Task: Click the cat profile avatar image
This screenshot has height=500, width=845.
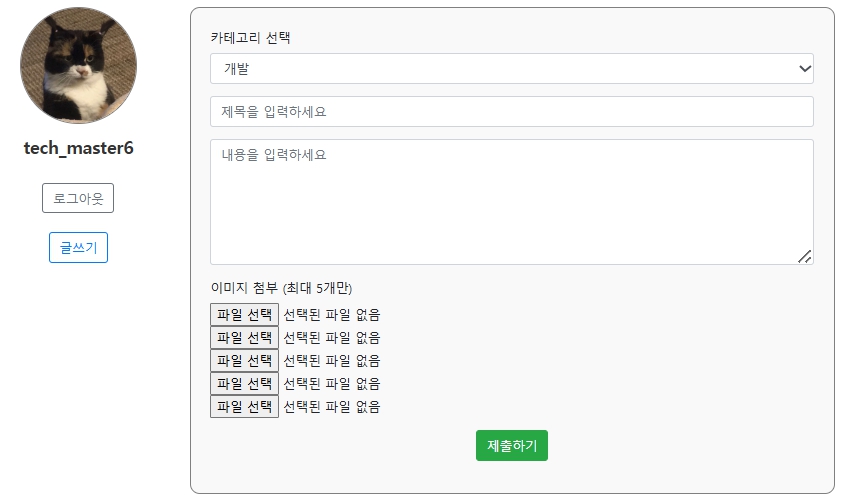Action: pyautogui.click(x=78, y=65)
